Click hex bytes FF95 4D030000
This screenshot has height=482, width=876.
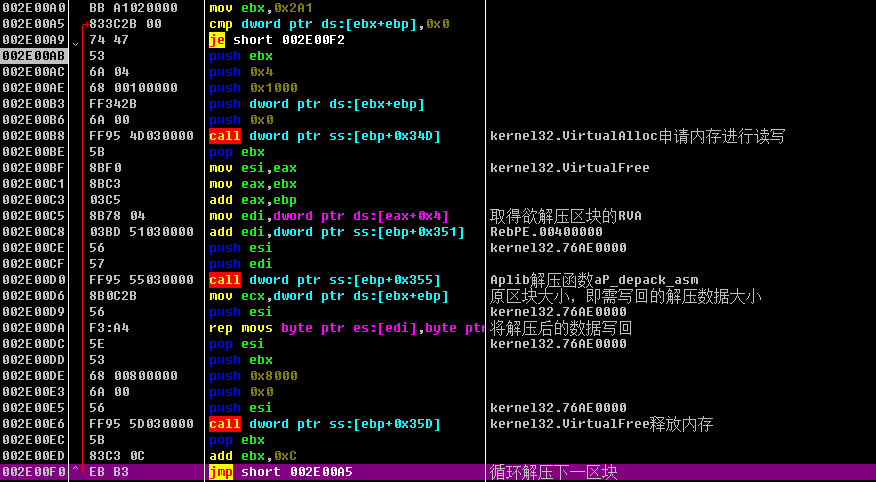click(x=141, y=136)
